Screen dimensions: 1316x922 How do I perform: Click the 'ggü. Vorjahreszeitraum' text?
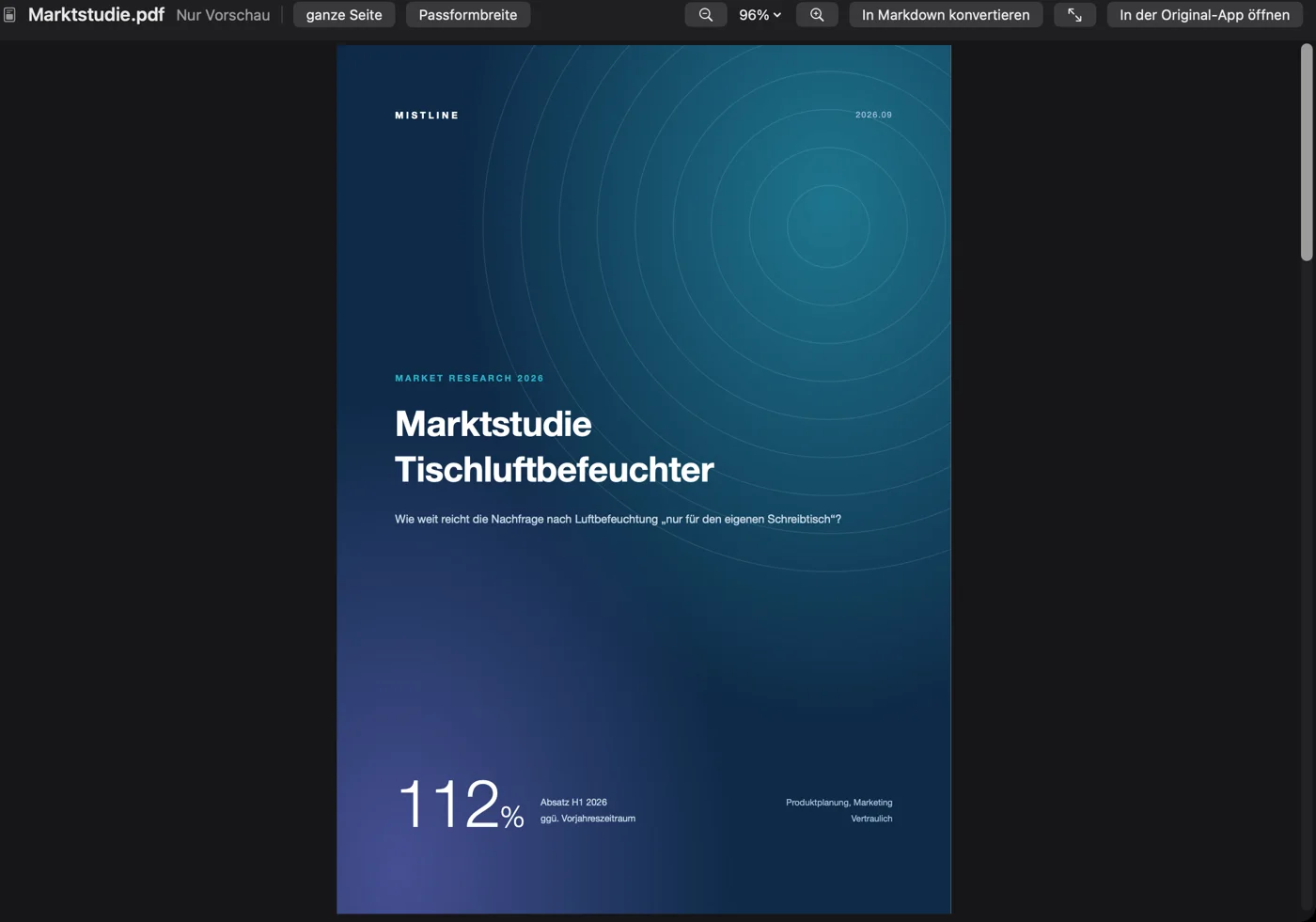click(x=587, y=819)
